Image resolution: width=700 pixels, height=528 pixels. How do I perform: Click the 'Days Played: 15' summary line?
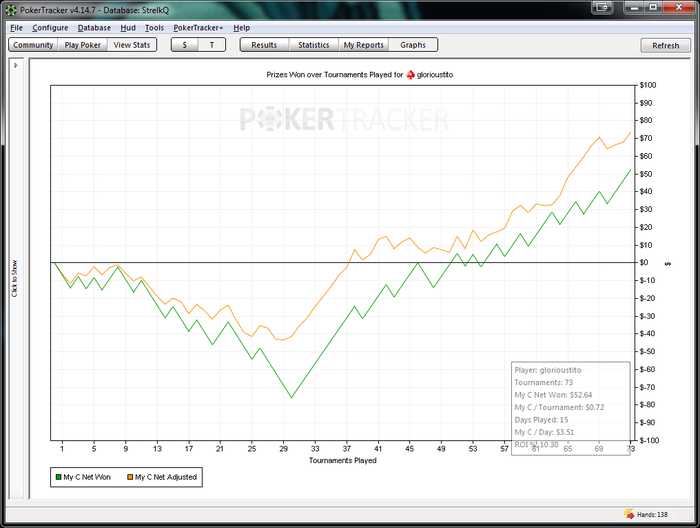(x=541, y=420)
